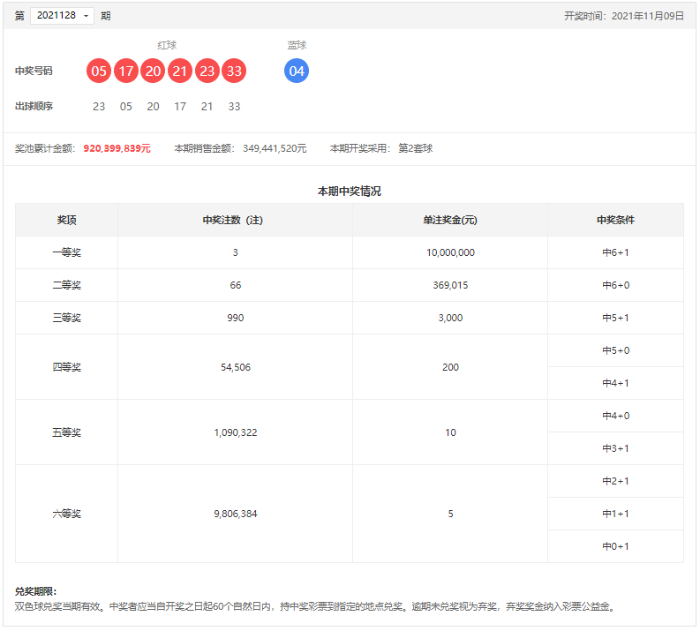Click the red ball numbered 23
The image size is (700, 631).
coord(206,71)
